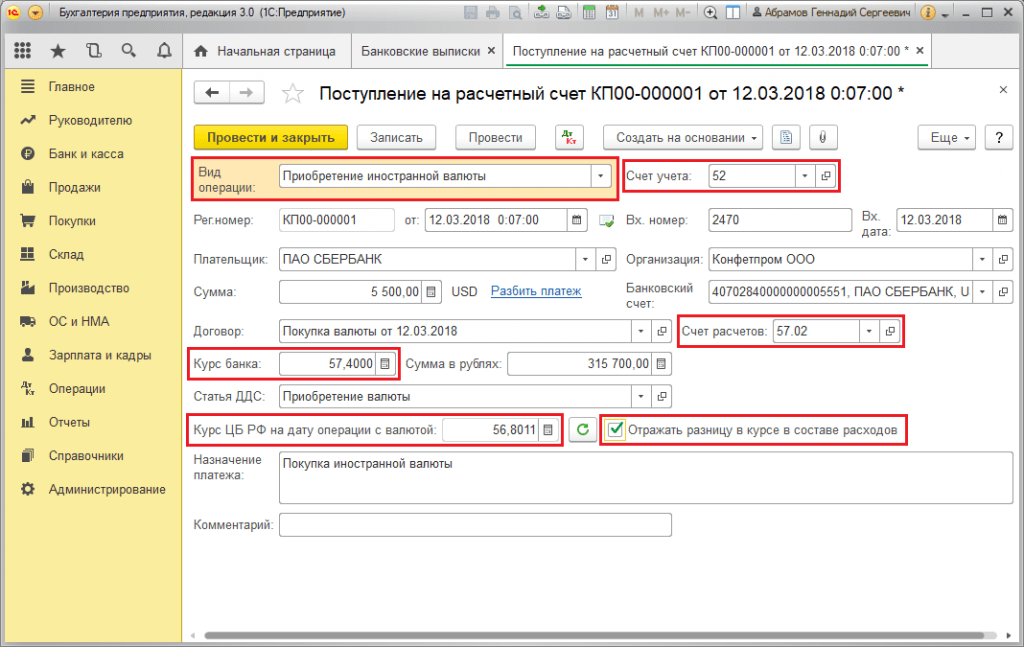Image resolution: width=1024 pixels, height=647 pixels.
Task: Toggle Отражать разницу в курсе checkbox
Action: click(615, 430)
